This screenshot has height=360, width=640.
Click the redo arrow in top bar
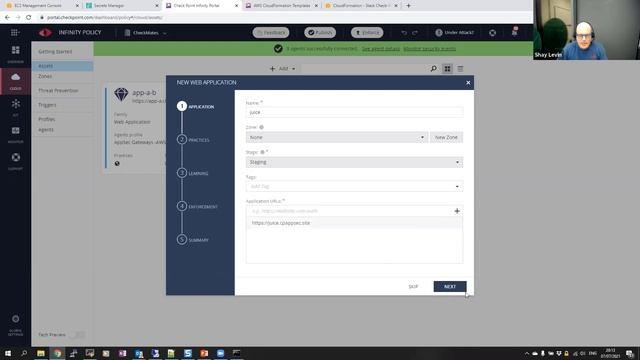(415, 33)
